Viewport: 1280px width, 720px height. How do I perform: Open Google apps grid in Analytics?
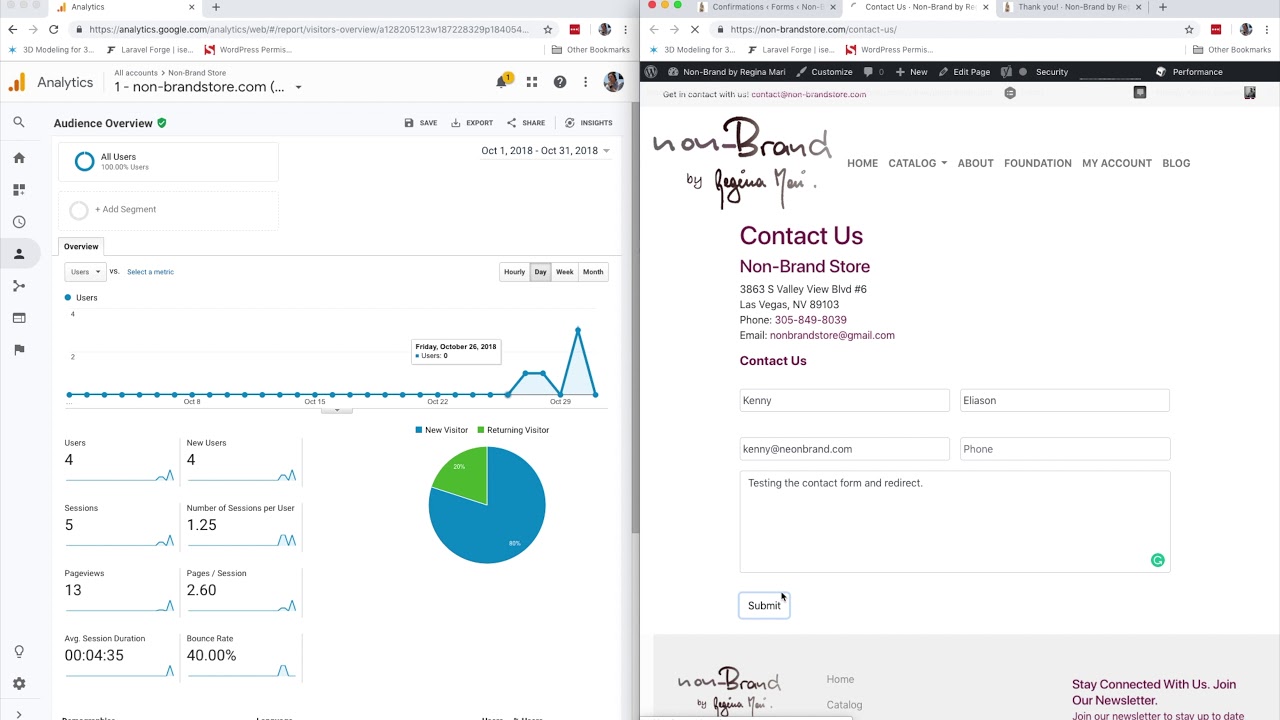click(x=532, y=82)
